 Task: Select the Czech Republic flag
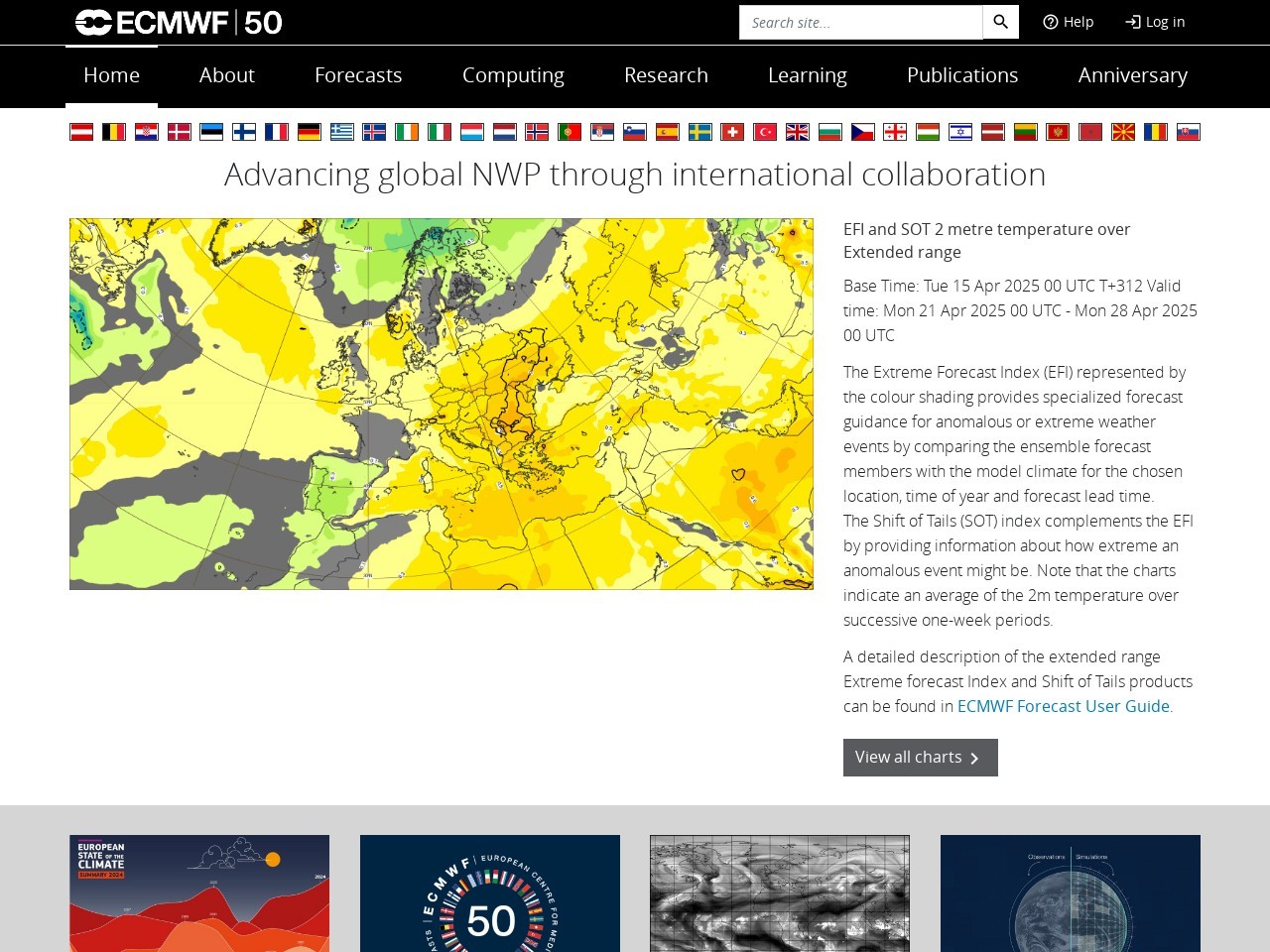(863, 132)
